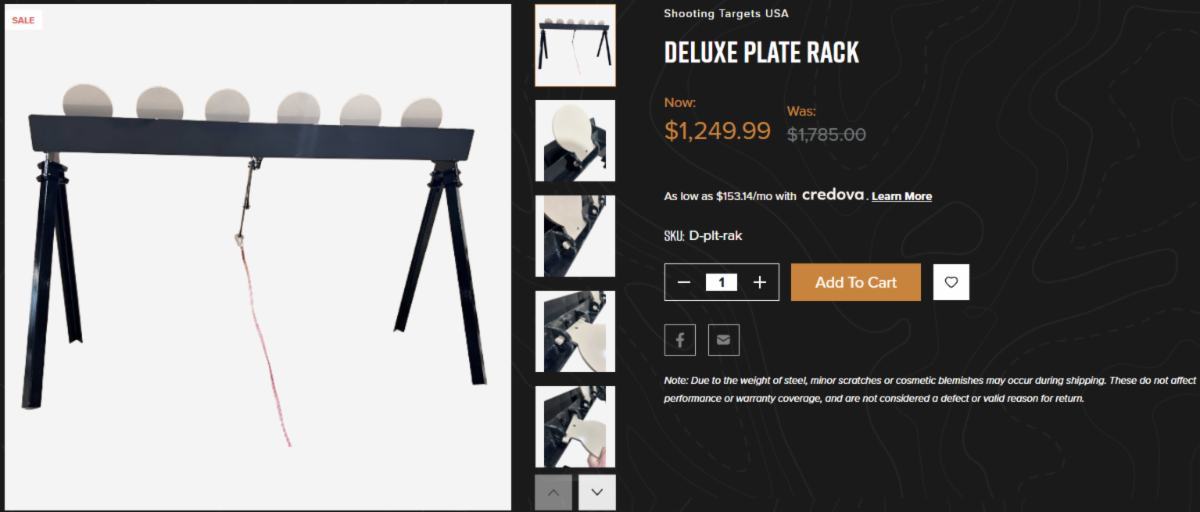Increase quantity with plus button
Image resolution: width=1200 pixels, height=512 pixels.
pyautogui.click(x=760, y=283)
